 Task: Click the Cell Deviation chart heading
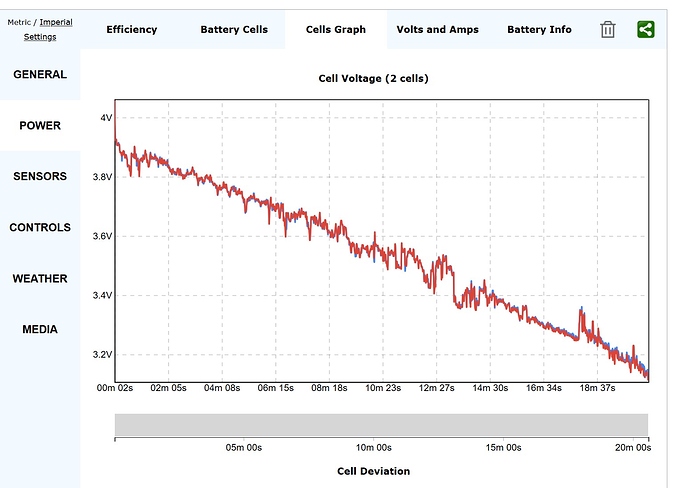coord(374,471)
